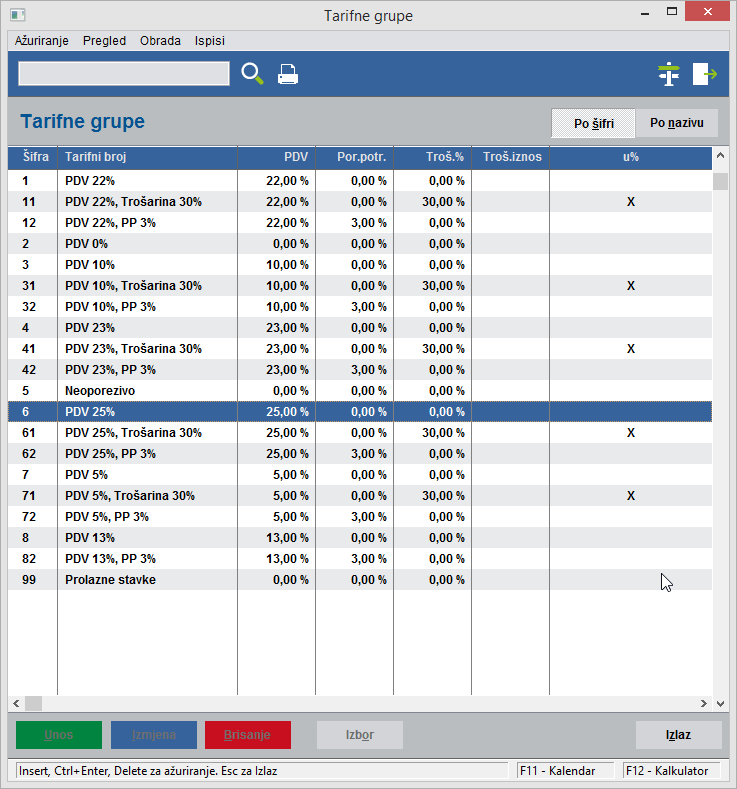Expand the Obrada menu
This screenshot has width=737, height=789.
pyautogui.click(x=160, y=41)
